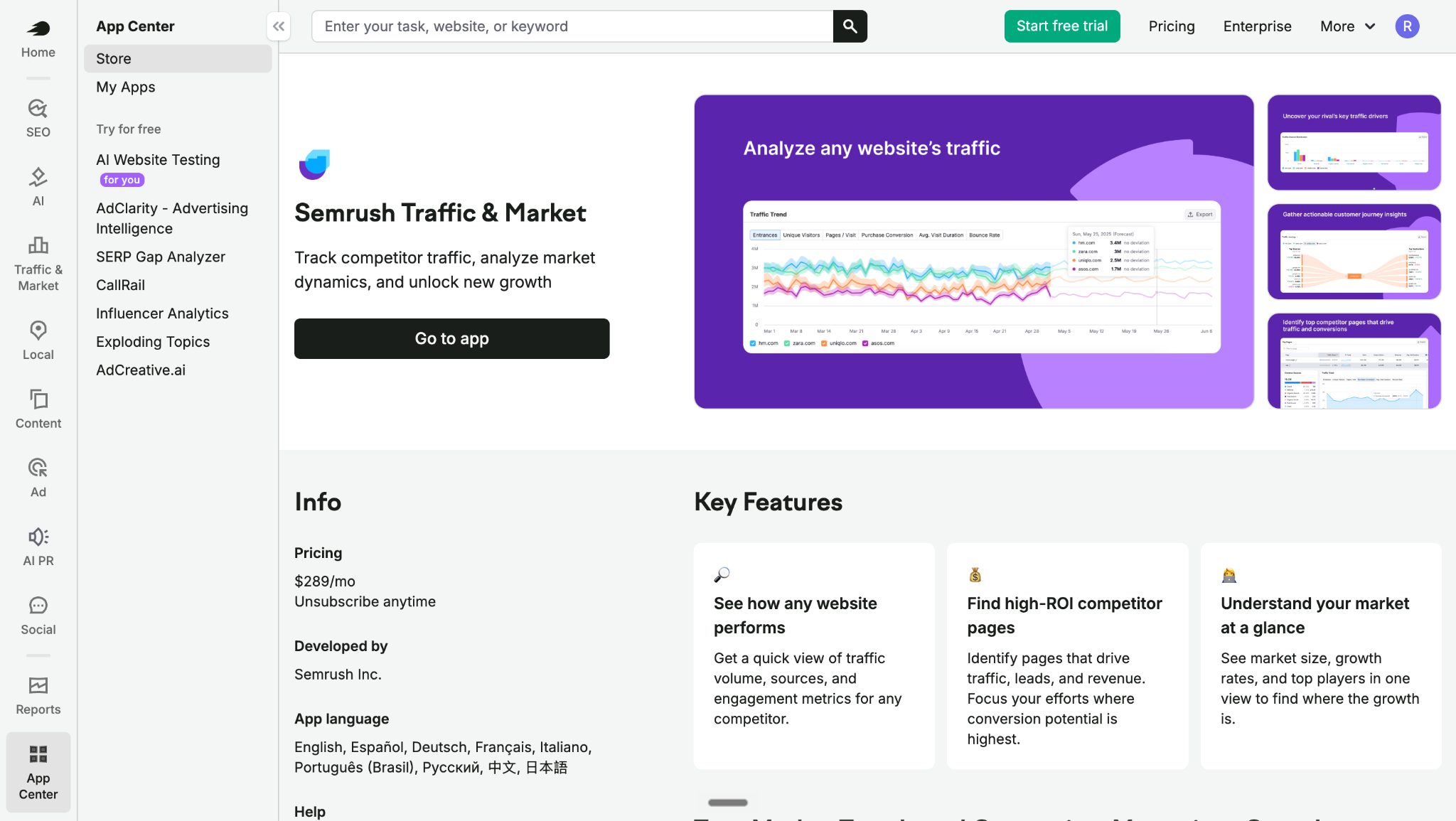Select My Apps in App Center menu
Screen dimensions: 1456x821
pyautogui.click(x=125, y=87)
